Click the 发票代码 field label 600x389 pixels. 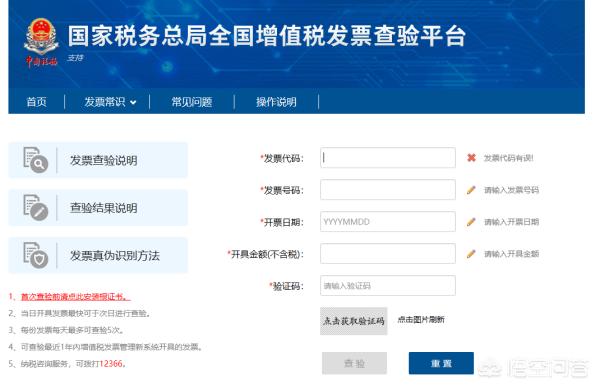(282, 158)
